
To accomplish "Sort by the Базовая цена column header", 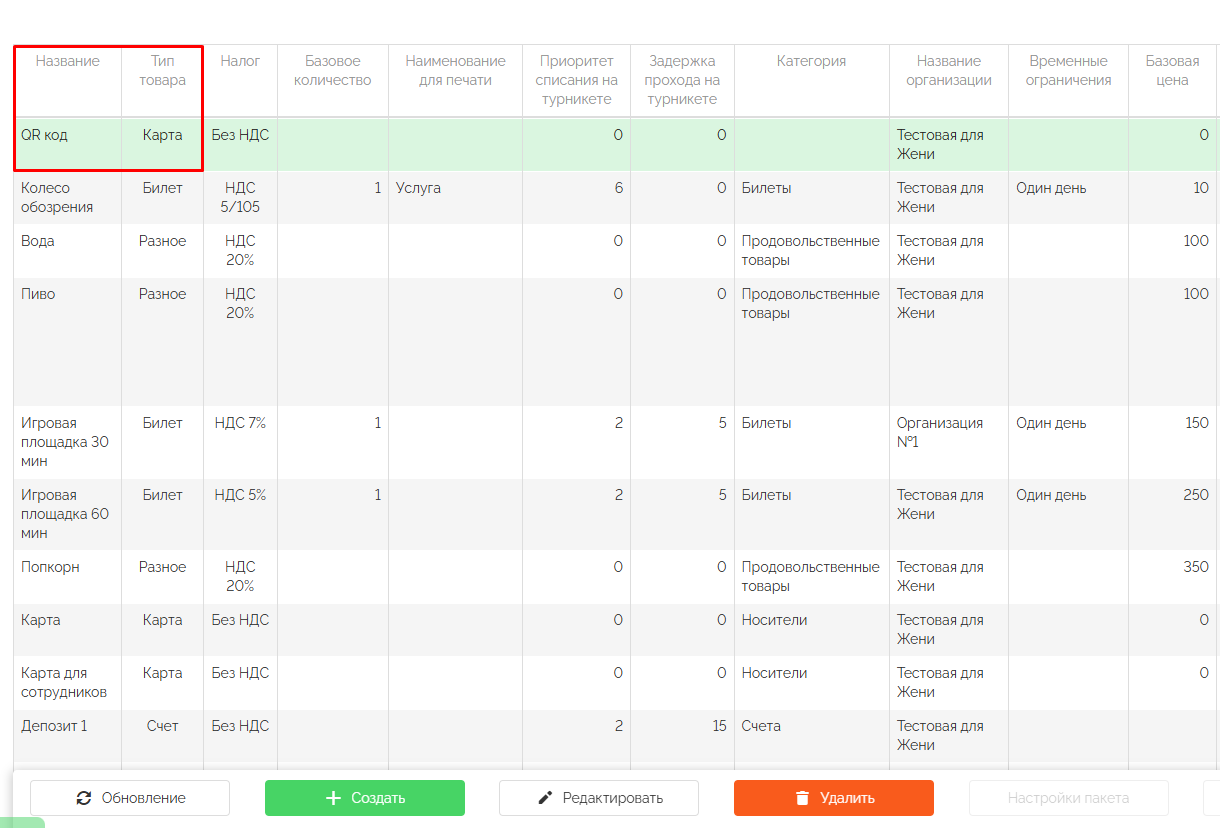I will (1172, 71).
